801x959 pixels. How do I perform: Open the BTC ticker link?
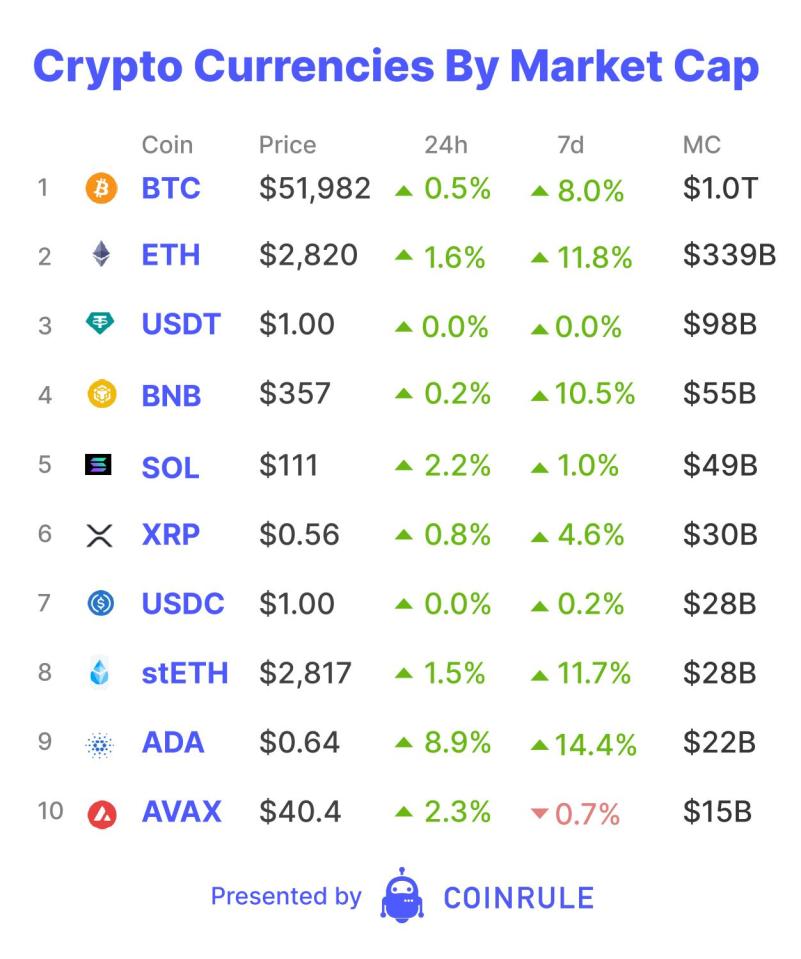point(171,188)
